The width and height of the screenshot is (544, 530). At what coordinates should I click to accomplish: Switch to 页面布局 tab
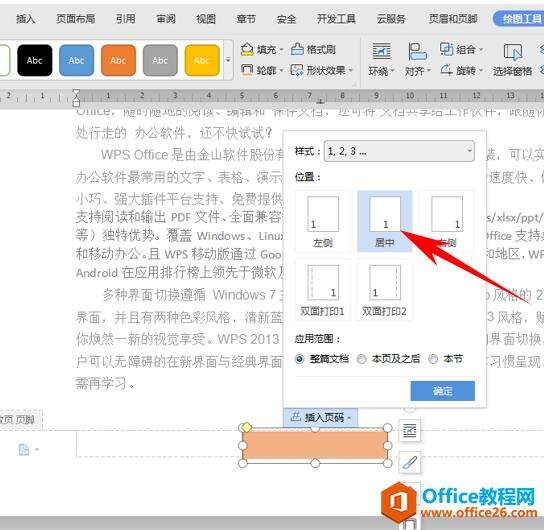pos(76,19)
